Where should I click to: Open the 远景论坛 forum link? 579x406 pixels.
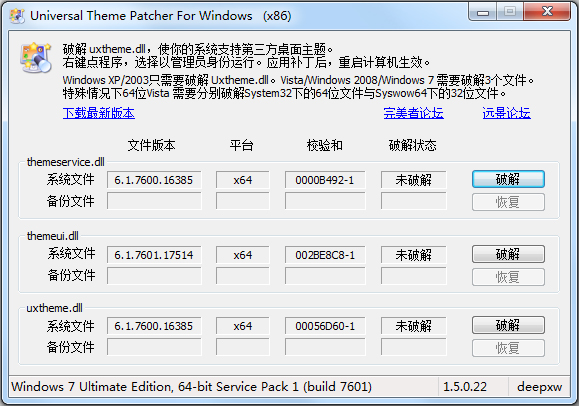[506, 113]
